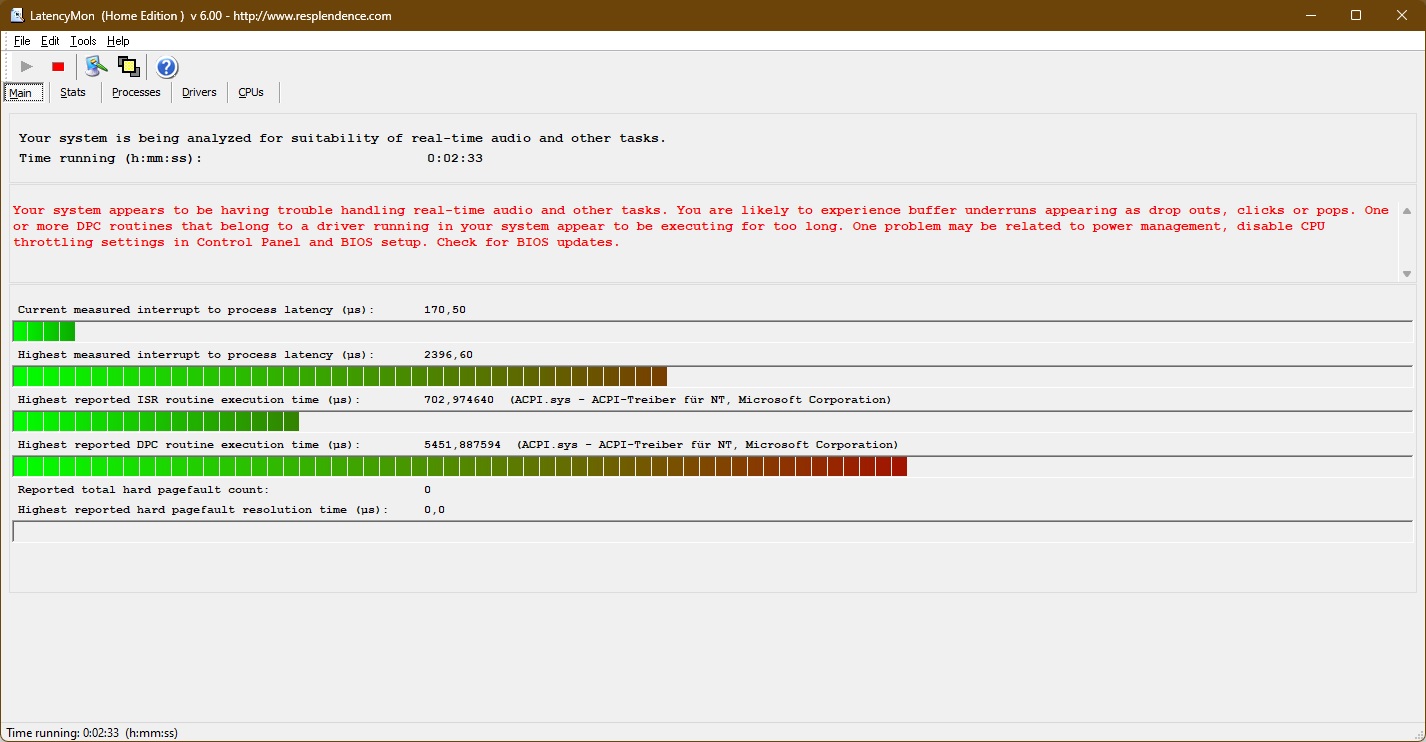This screenshot has height=742, width=1426.
Task: Stop the monitor with the red square
Action: click(x=58, y=67)
